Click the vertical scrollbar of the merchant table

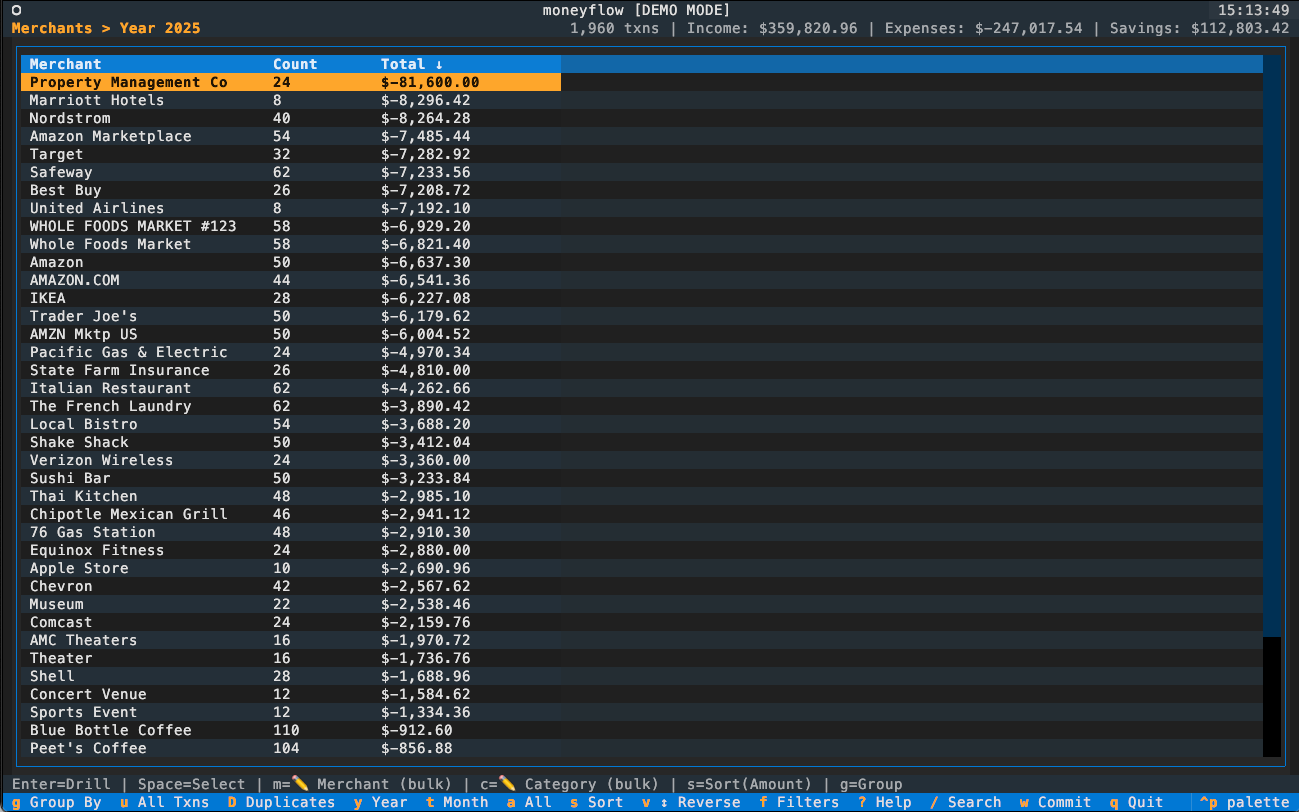click(1271, 405)
